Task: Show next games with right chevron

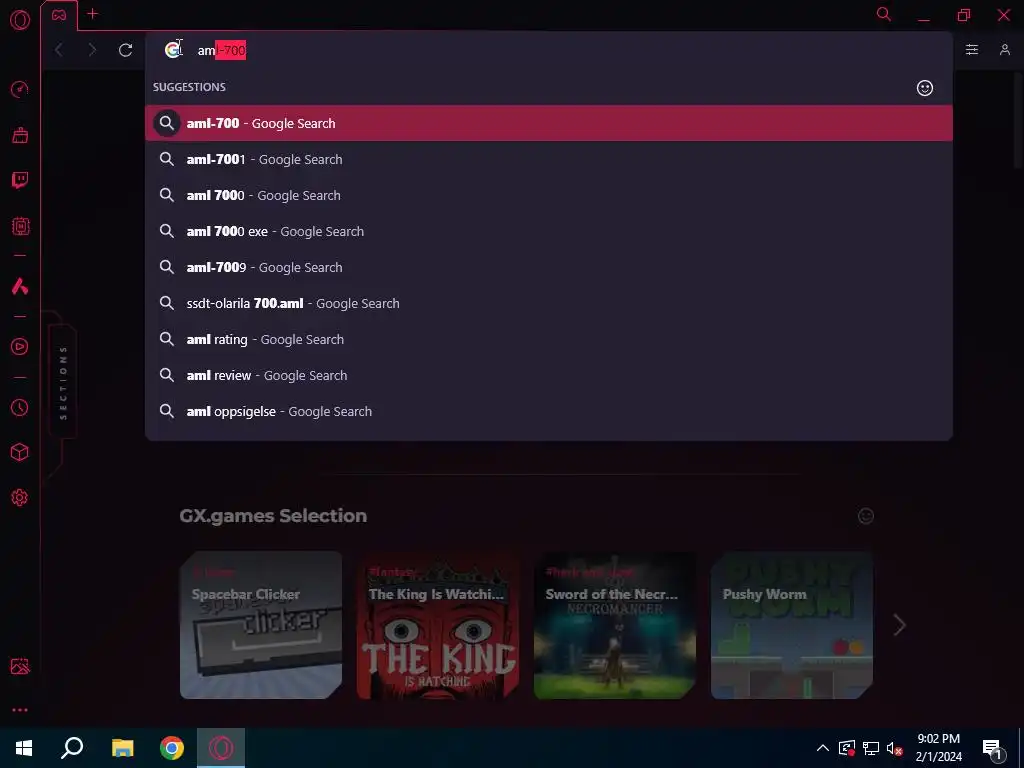Action: [x=899, y=625]
